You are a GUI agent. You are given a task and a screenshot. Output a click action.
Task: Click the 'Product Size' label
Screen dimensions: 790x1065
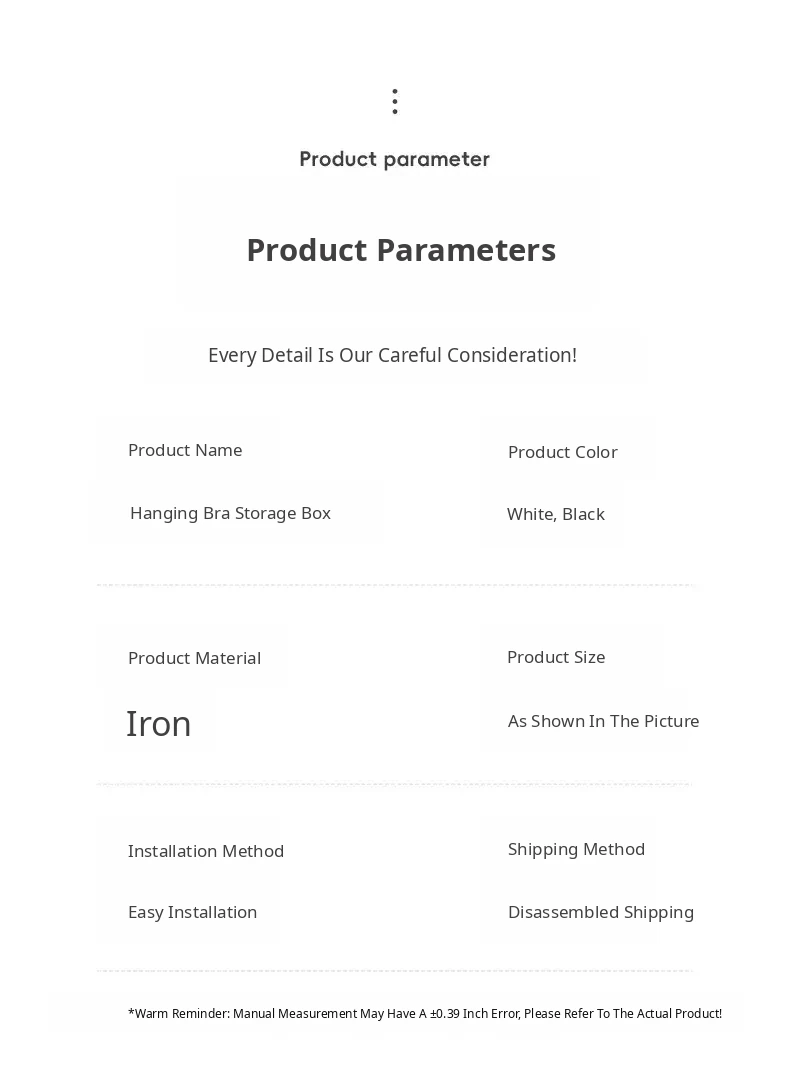pyautogui.click(x=556, y=657)
